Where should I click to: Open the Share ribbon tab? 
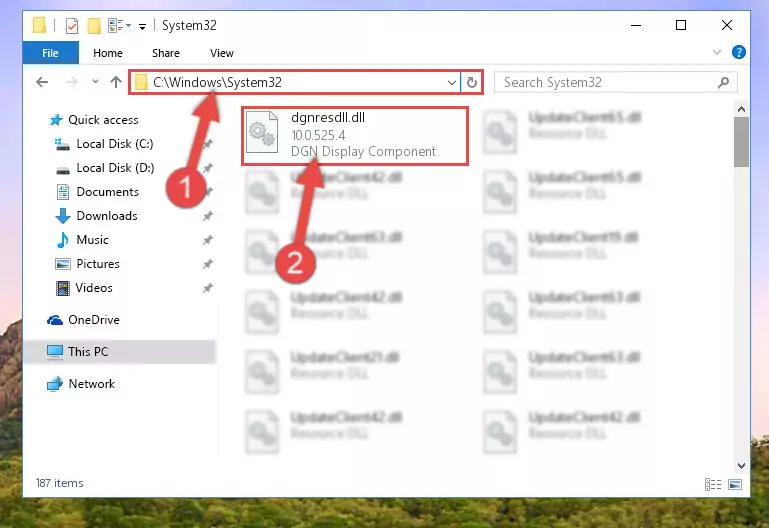[166, 53]
